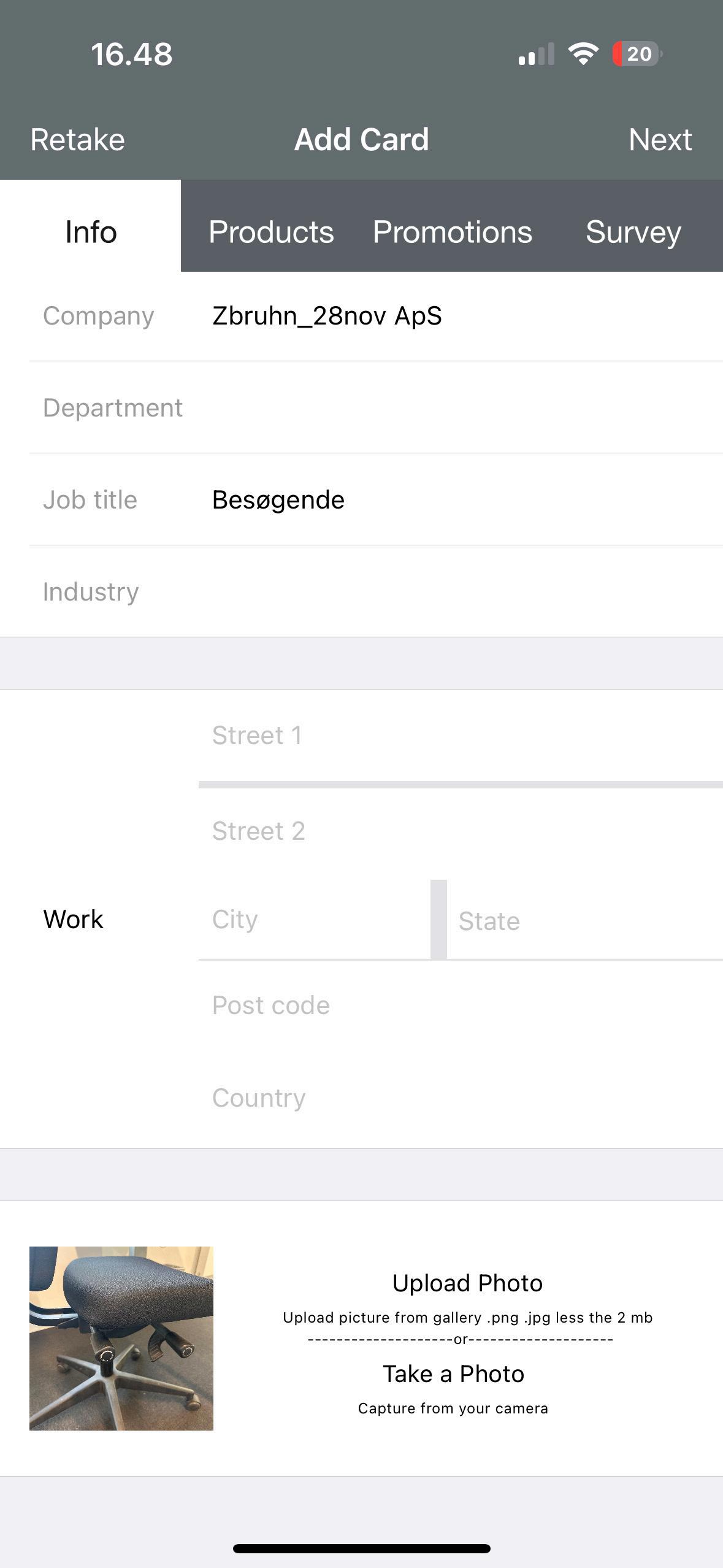Screen dimensions: 723x1568
Task: Open the office chair photo thumbnail
Action: [x=121, y=1338]
